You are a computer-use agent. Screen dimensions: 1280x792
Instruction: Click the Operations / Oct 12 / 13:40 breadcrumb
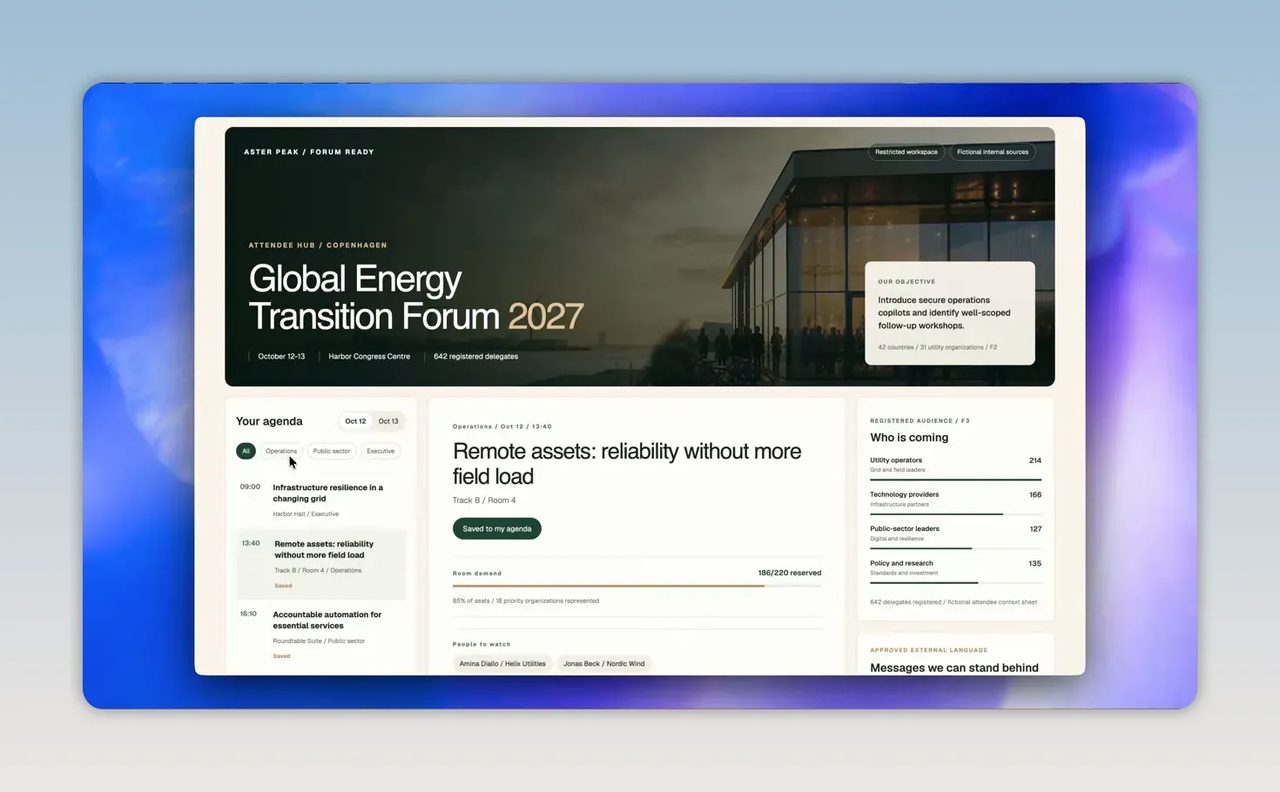502,427
